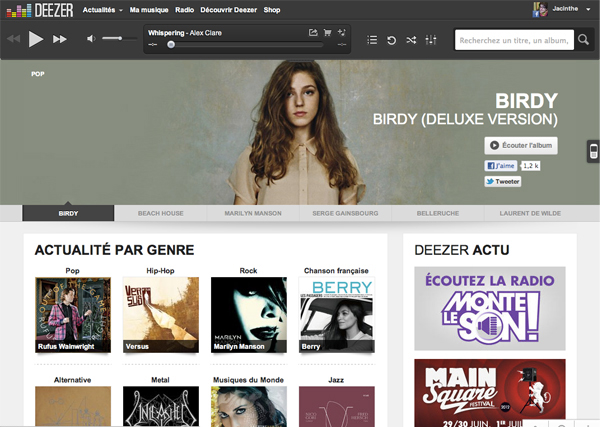Expand the Jacinthe account dropdown
600x427 pixels.
[x=588, y=9]
